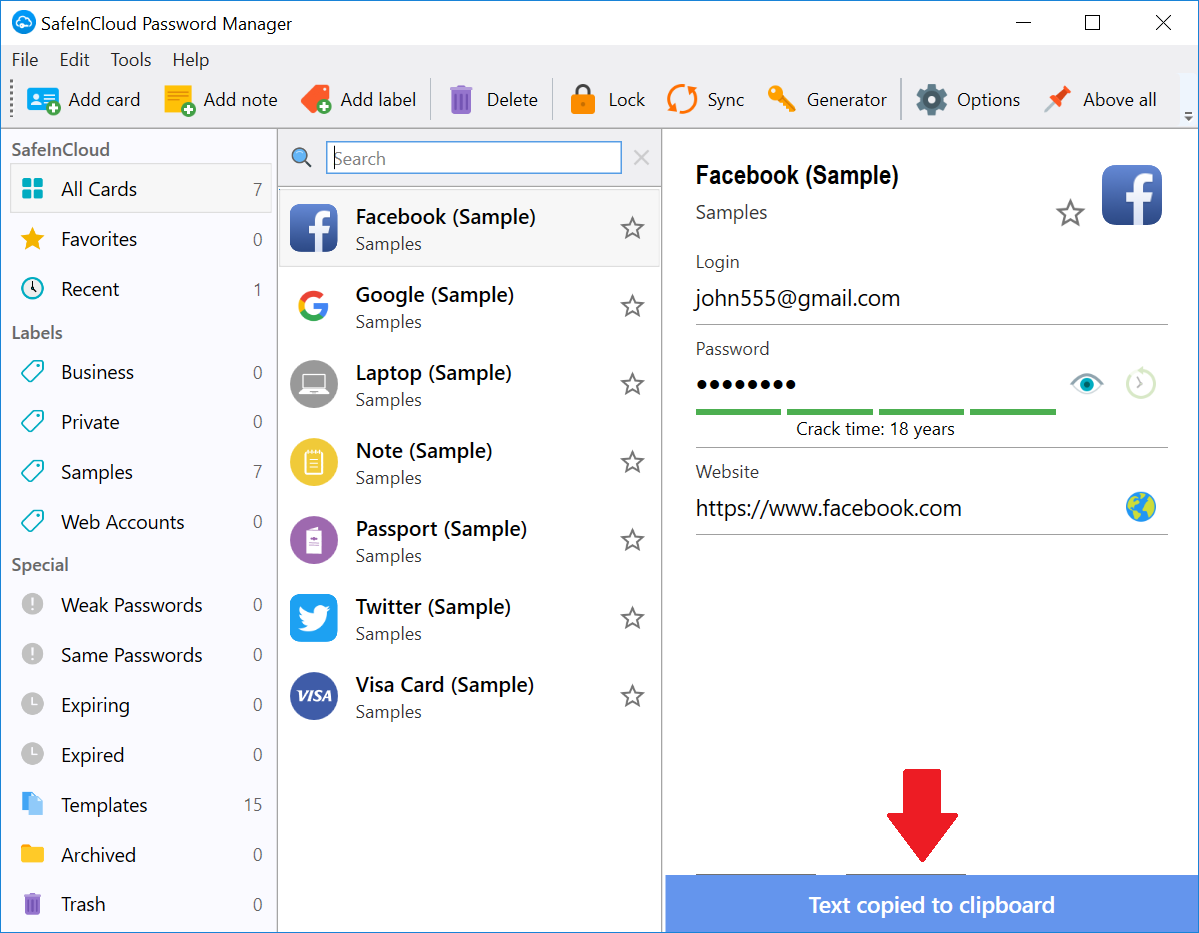Expand the toolbar overflow arrow
The width and height of the screenshot is (1199, 933).
pyautogui.click(x=1188, y=116)
